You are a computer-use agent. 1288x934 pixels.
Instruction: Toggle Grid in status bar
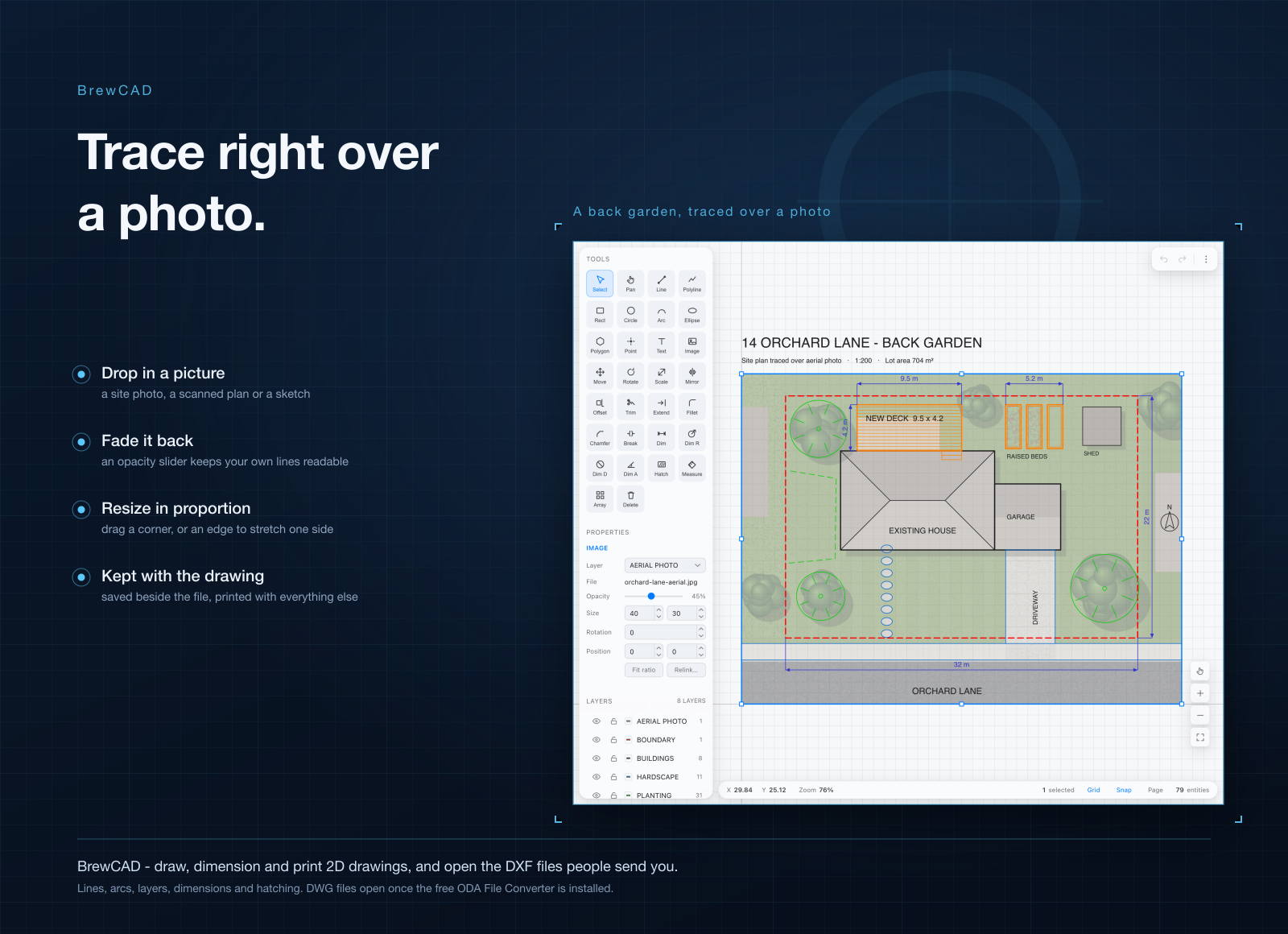coord(1093,790)
